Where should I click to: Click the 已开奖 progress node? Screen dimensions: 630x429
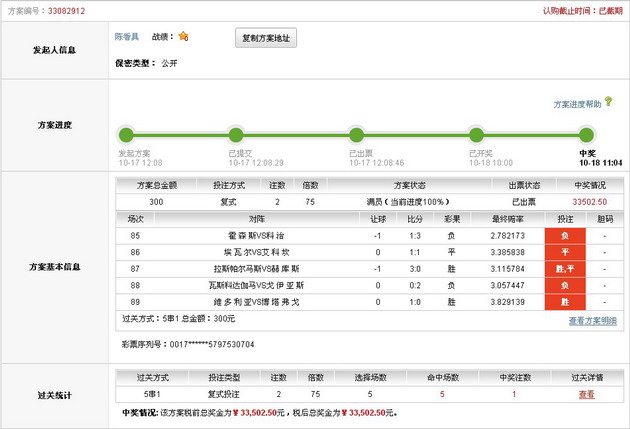click(475, 135)
